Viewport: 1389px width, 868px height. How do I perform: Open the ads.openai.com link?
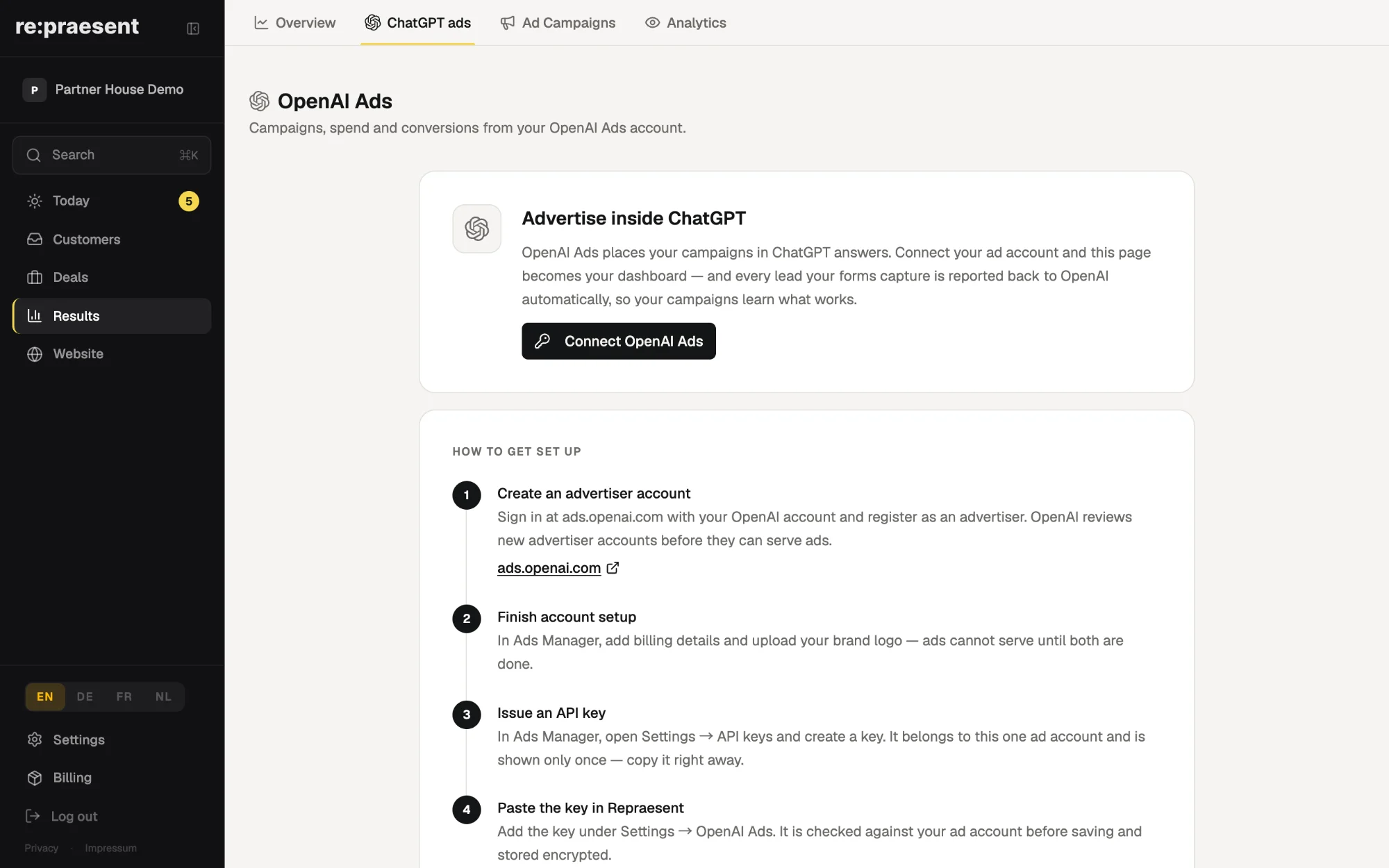click(549, 568)
